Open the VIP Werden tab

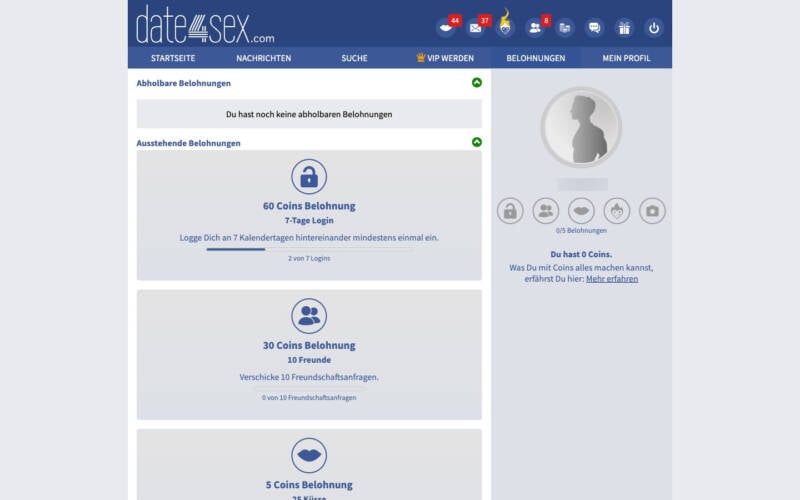click(445, 58)
